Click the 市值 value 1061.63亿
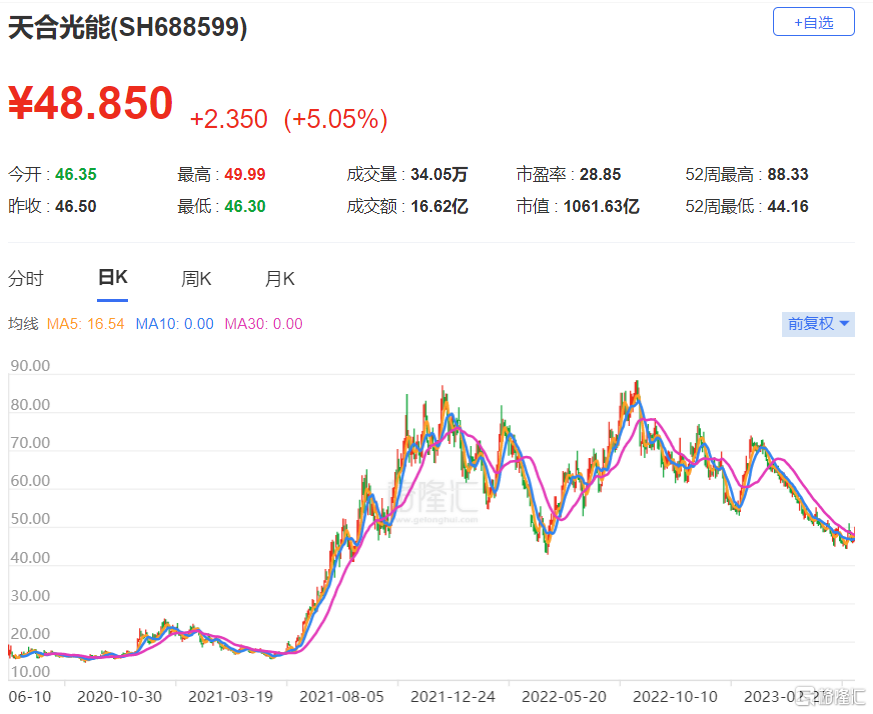Viewport: 873px width, 714px height. pos(601,207)
